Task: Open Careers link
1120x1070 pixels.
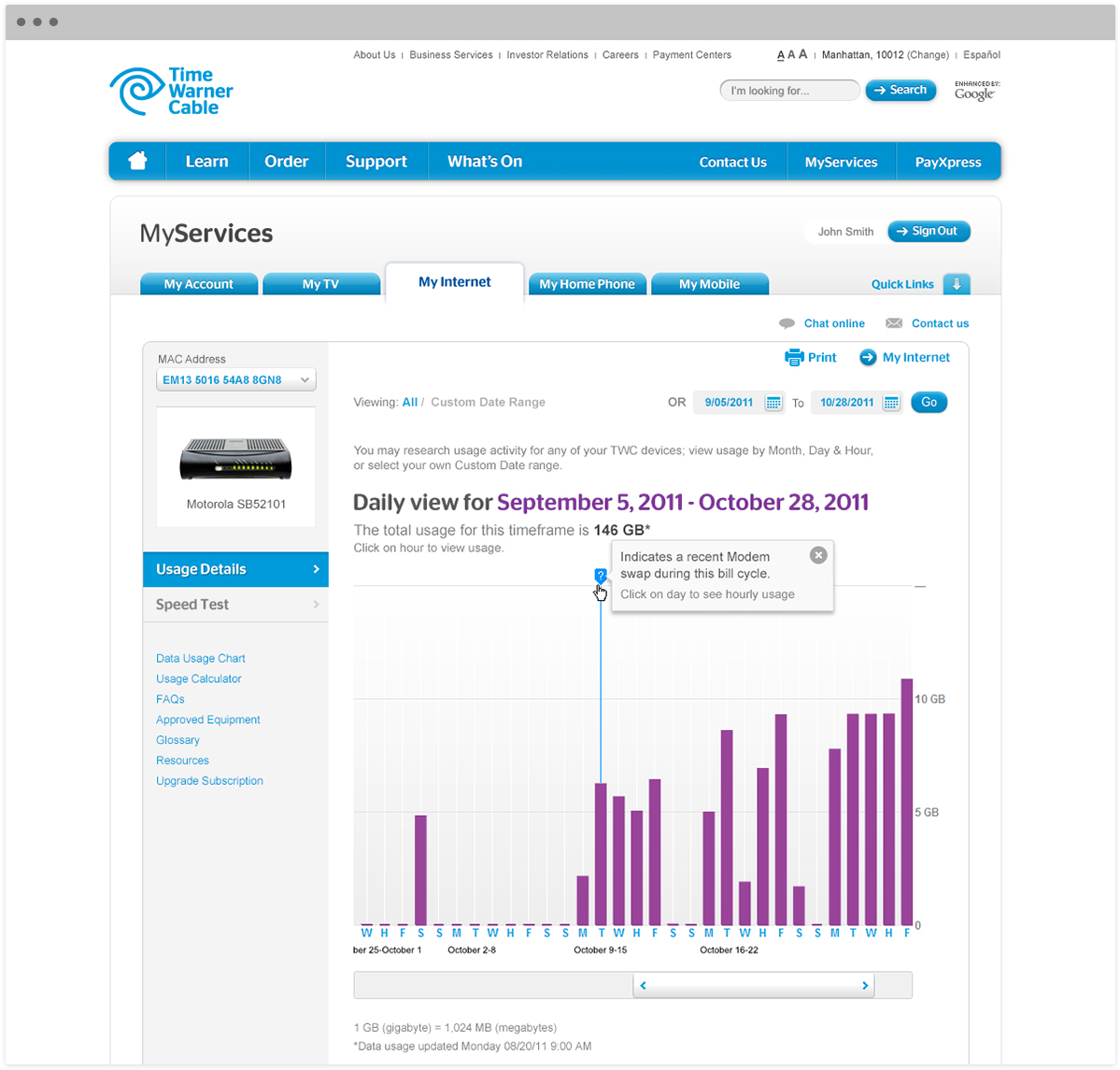Action: (x=620, y=55)
